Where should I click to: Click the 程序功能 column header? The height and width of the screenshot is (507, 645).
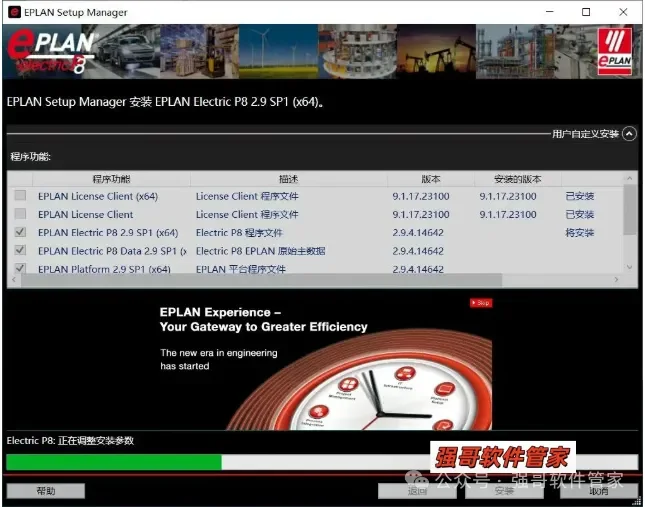click(x=111, y=179)
